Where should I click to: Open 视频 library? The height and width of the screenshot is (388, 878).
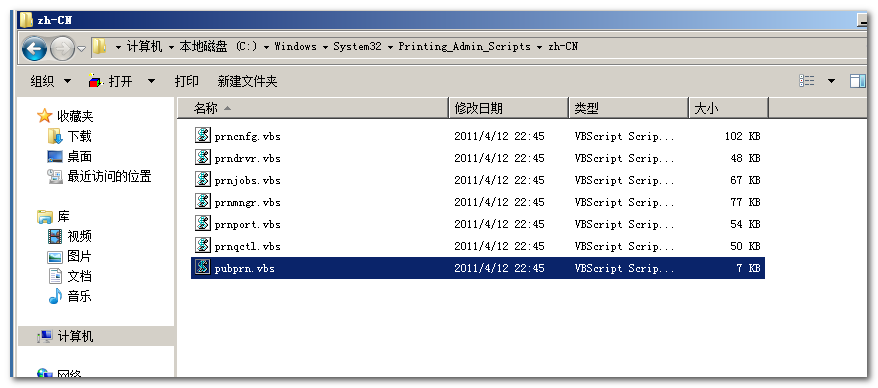pyautogui.click(x=79, y=236)
